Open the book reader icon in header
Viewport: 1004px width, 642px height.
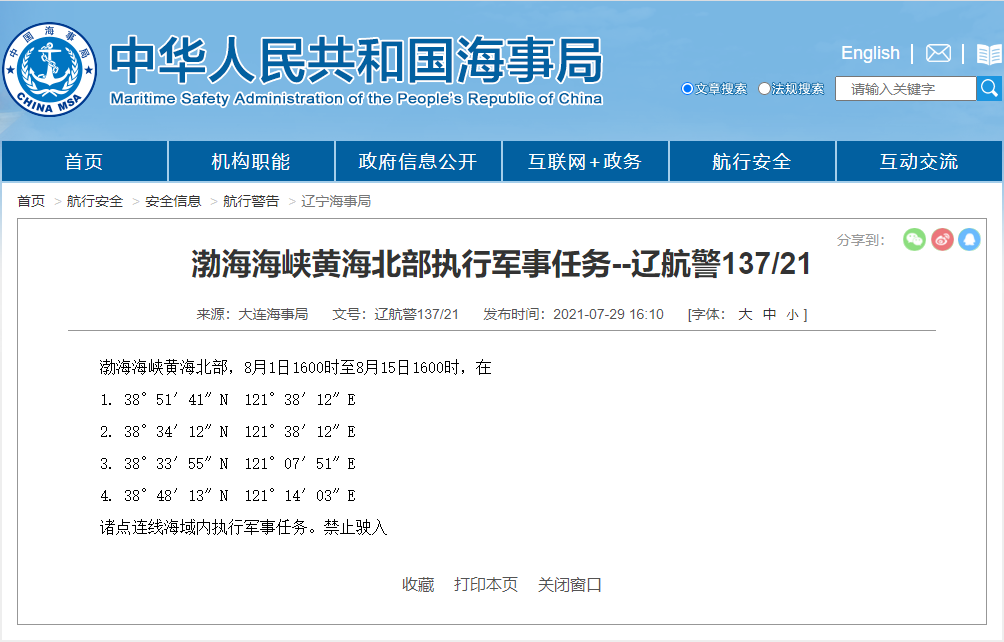point(989,54)
